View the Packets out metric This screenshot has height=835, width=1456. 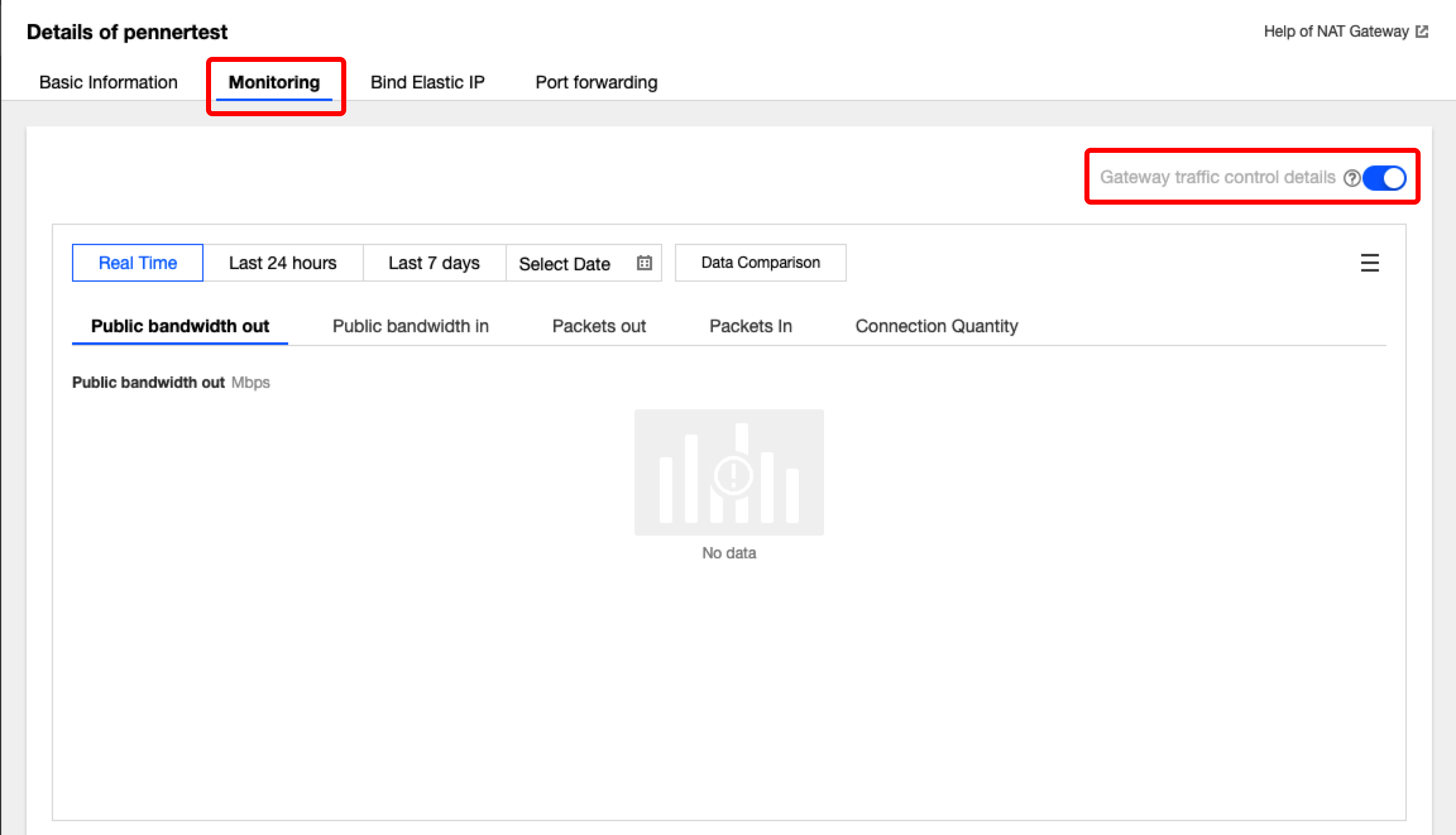pyautogui.click(x=598, y=326)
